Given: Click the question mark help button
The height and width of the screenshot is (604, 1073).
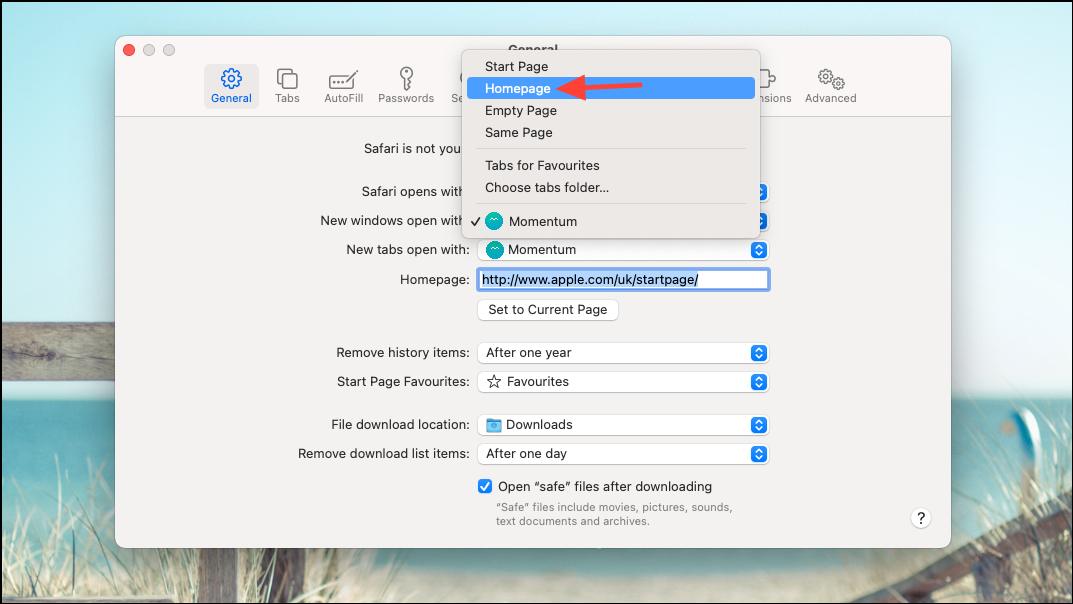Looking at the screenshot, I should (920, 518).
